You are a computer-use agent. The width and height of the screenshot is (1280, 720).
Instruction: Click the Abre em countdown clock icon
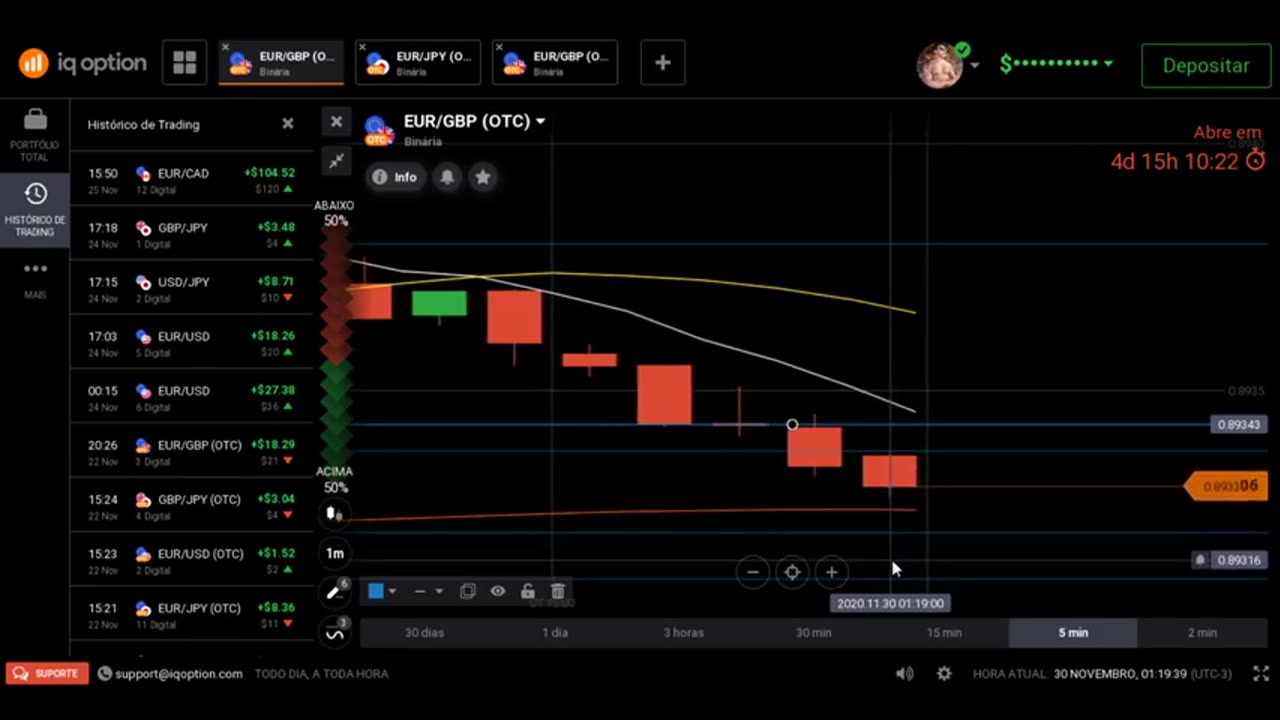[x=1255, y=160]
